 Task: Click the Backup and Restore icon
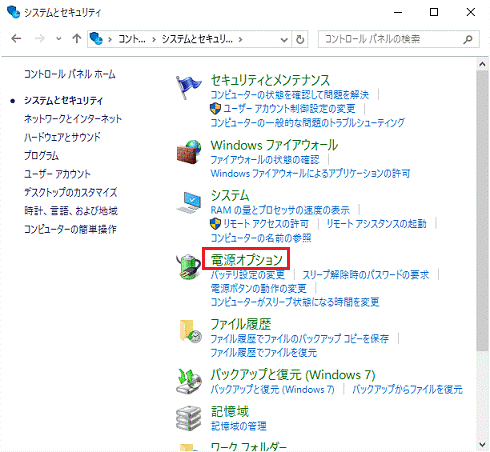coord(189,381)
